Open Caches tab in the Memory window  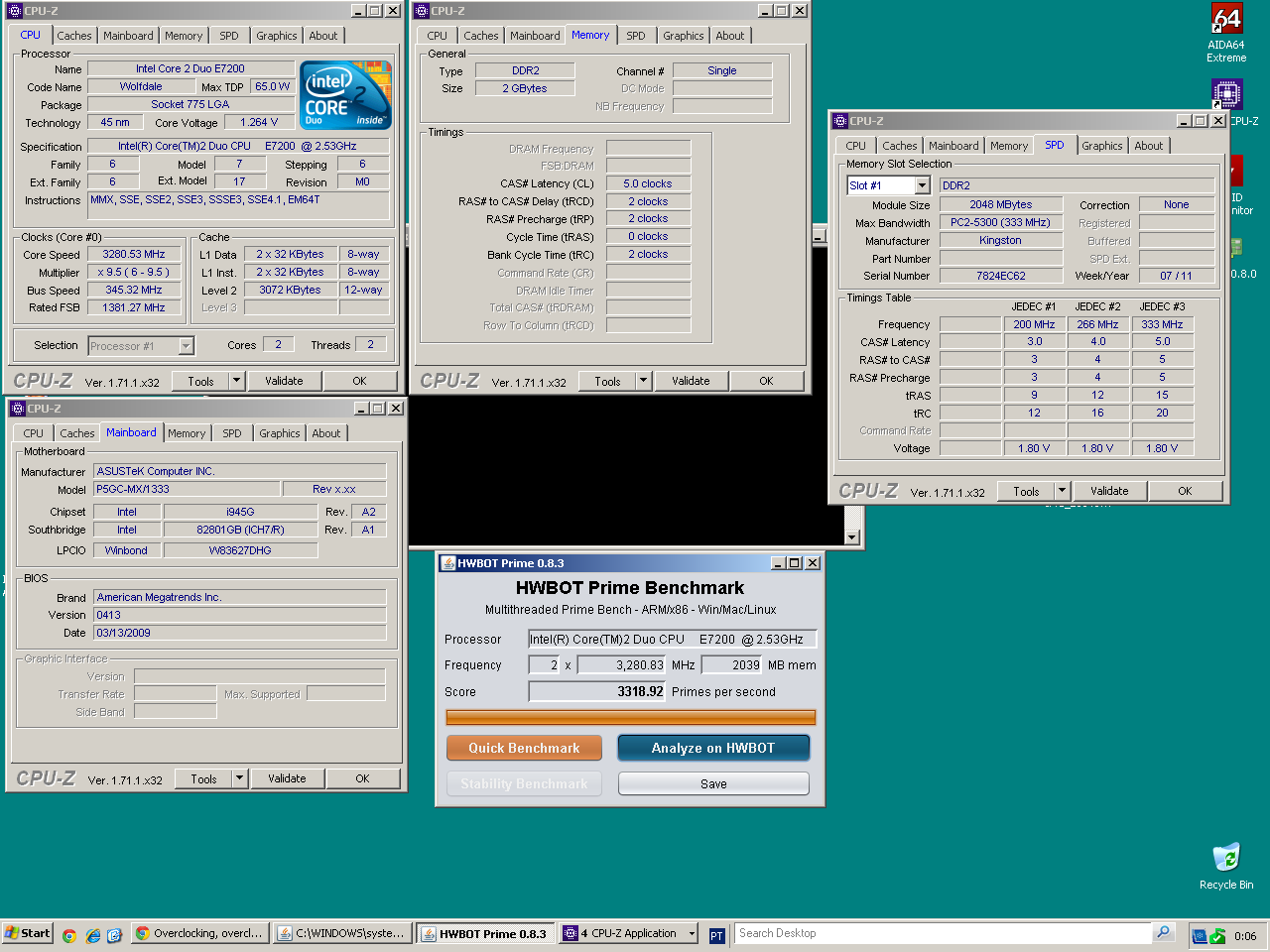point(481,36)
